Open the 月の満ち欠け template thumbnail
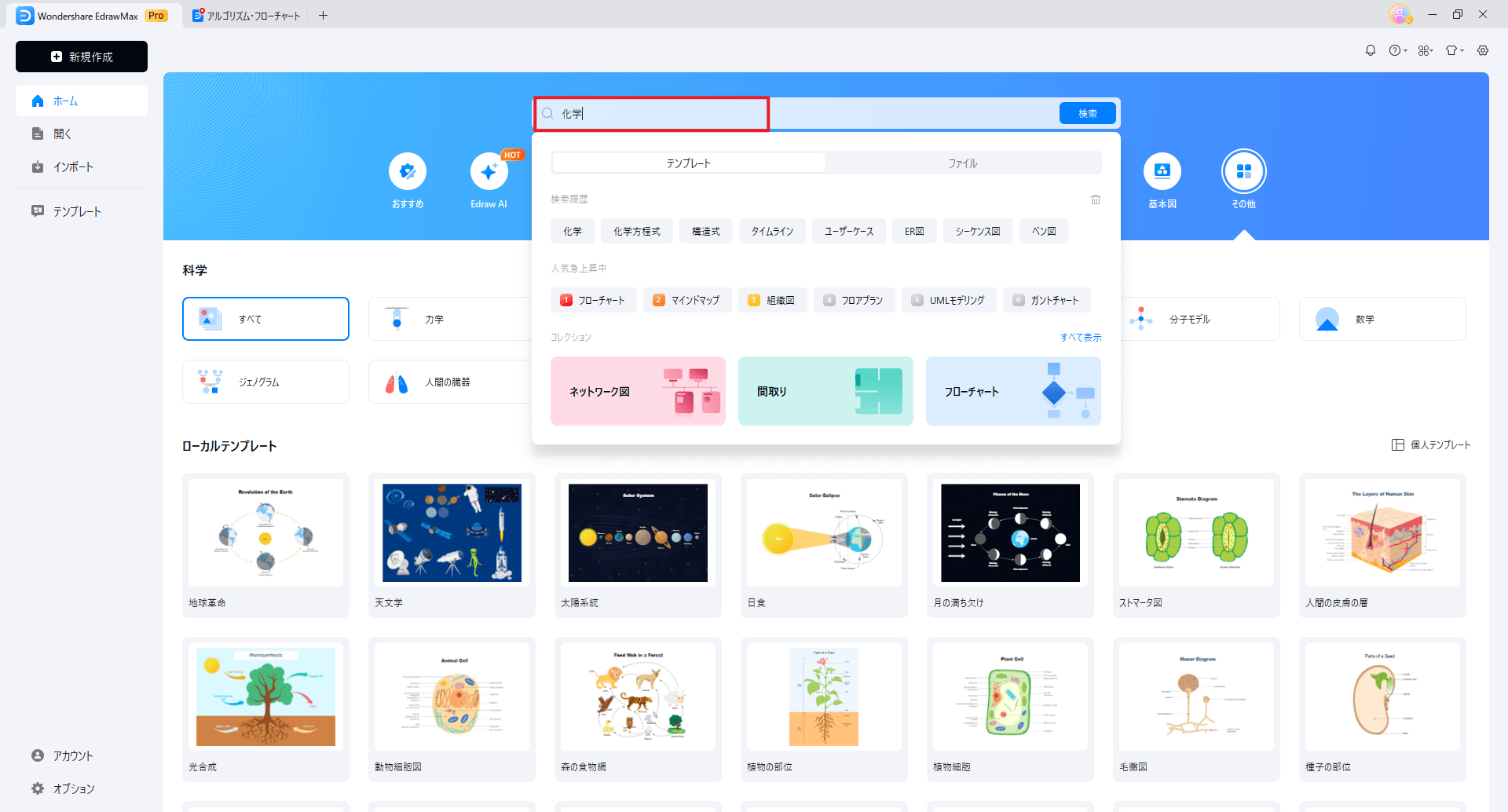This screenshot has height=812, width=1508. 1010,533
